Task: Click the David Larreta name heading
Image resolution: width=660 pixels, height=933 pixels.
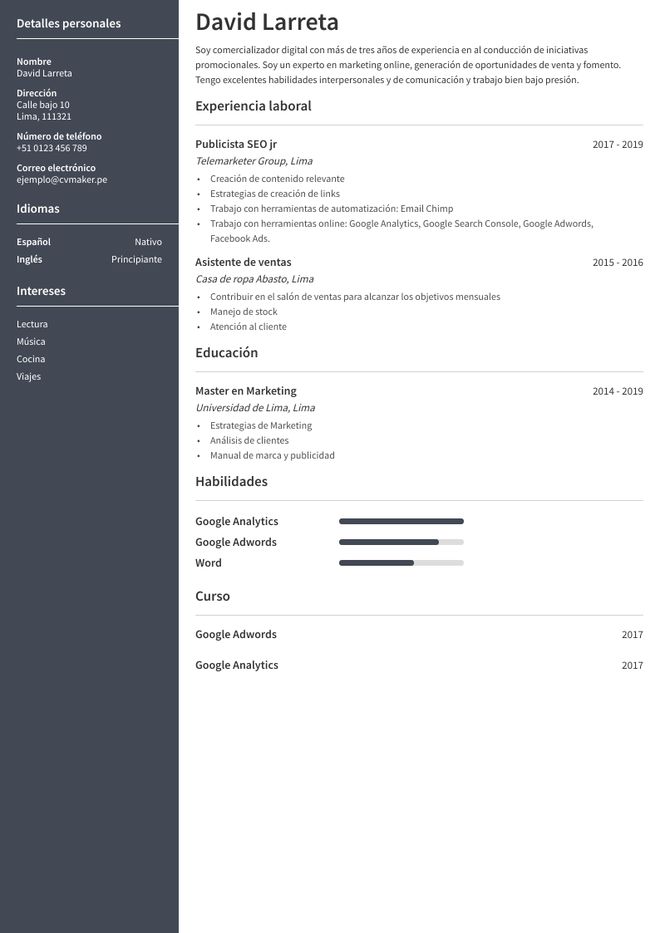Action: tap(267, 23)
